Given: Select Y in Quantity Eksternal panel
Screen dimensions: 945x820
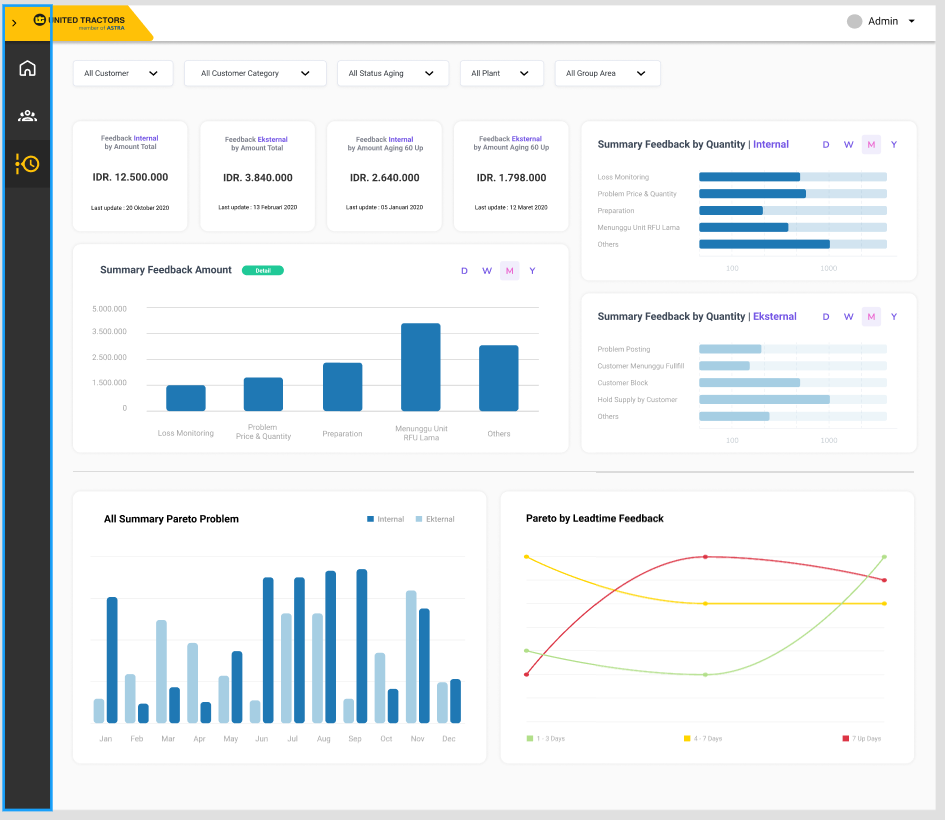Looking at the screenshot, I should (894, 317).
